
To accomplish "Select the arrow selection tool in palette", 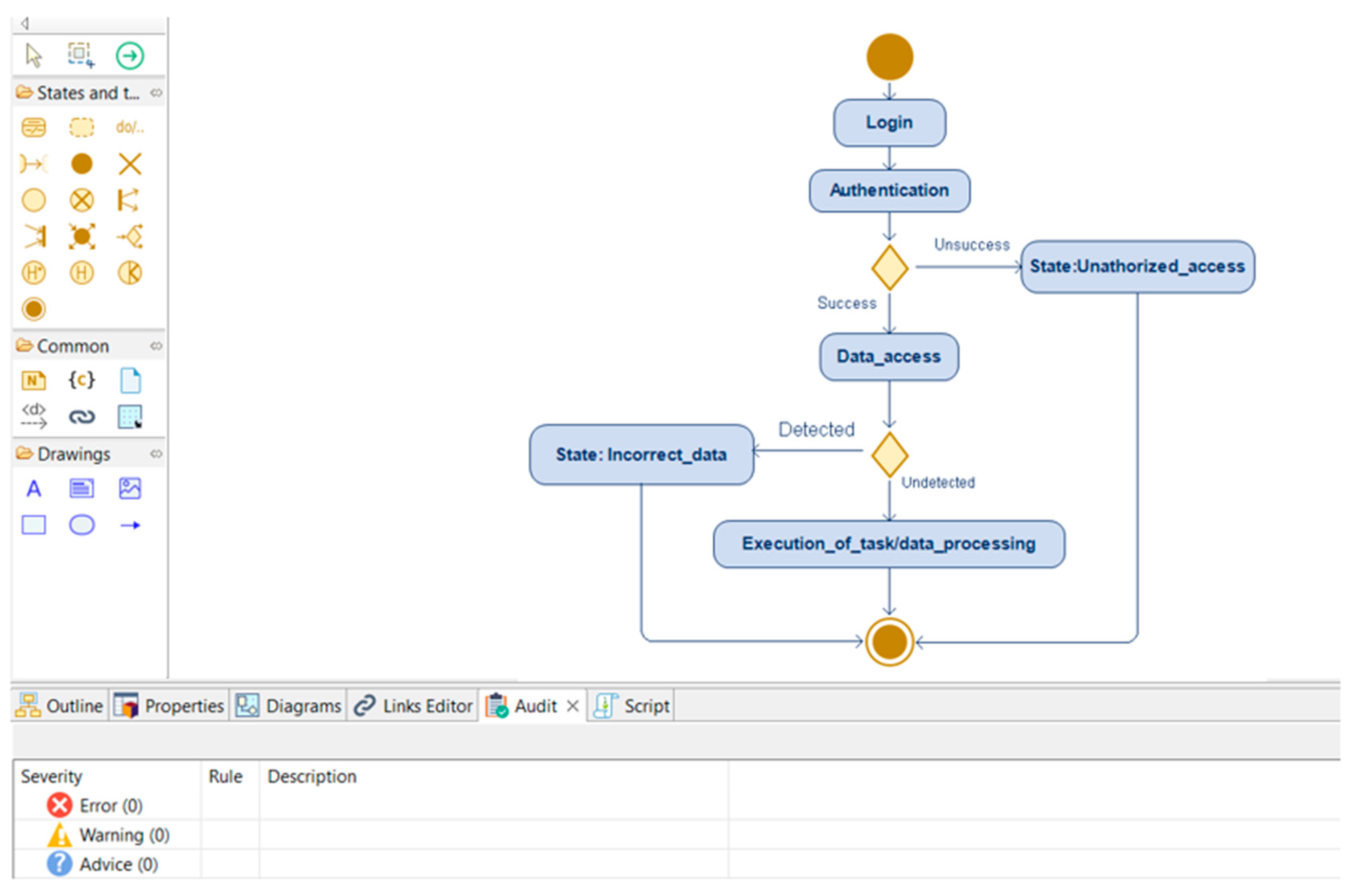I will coord(33,55).
